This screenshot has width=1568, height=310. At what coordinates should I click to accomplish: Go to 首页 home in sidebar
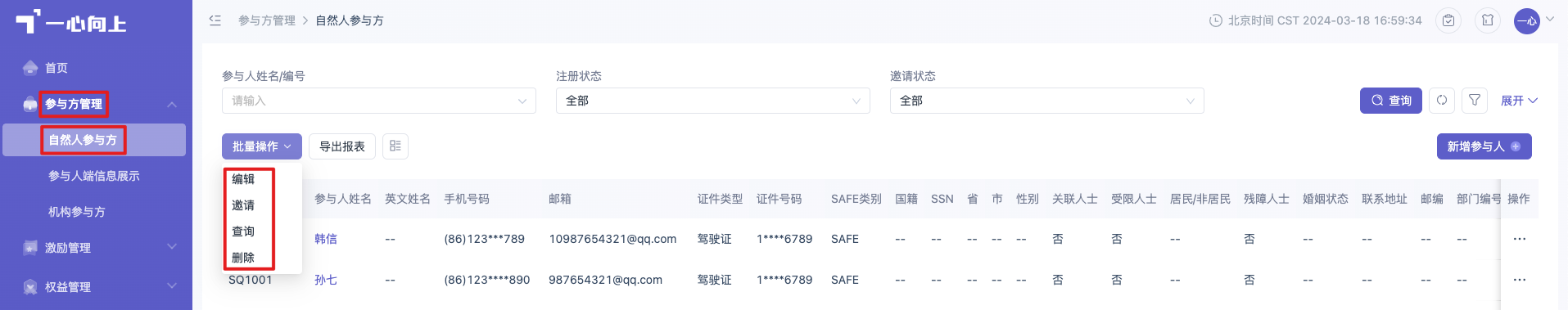[x=56, y=68]
